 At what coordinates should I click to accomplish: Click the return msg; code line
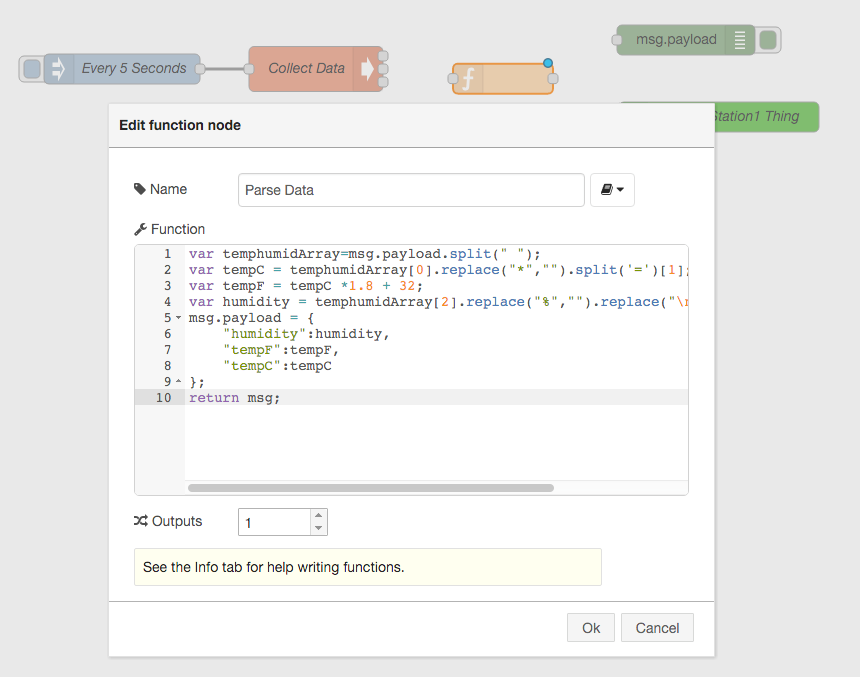(x=234, y=398)
